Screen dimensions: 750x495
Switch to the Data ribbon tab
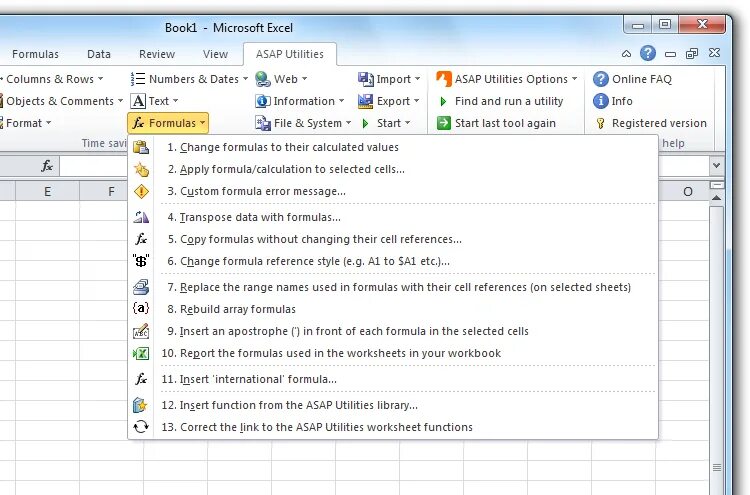(99, 54)
